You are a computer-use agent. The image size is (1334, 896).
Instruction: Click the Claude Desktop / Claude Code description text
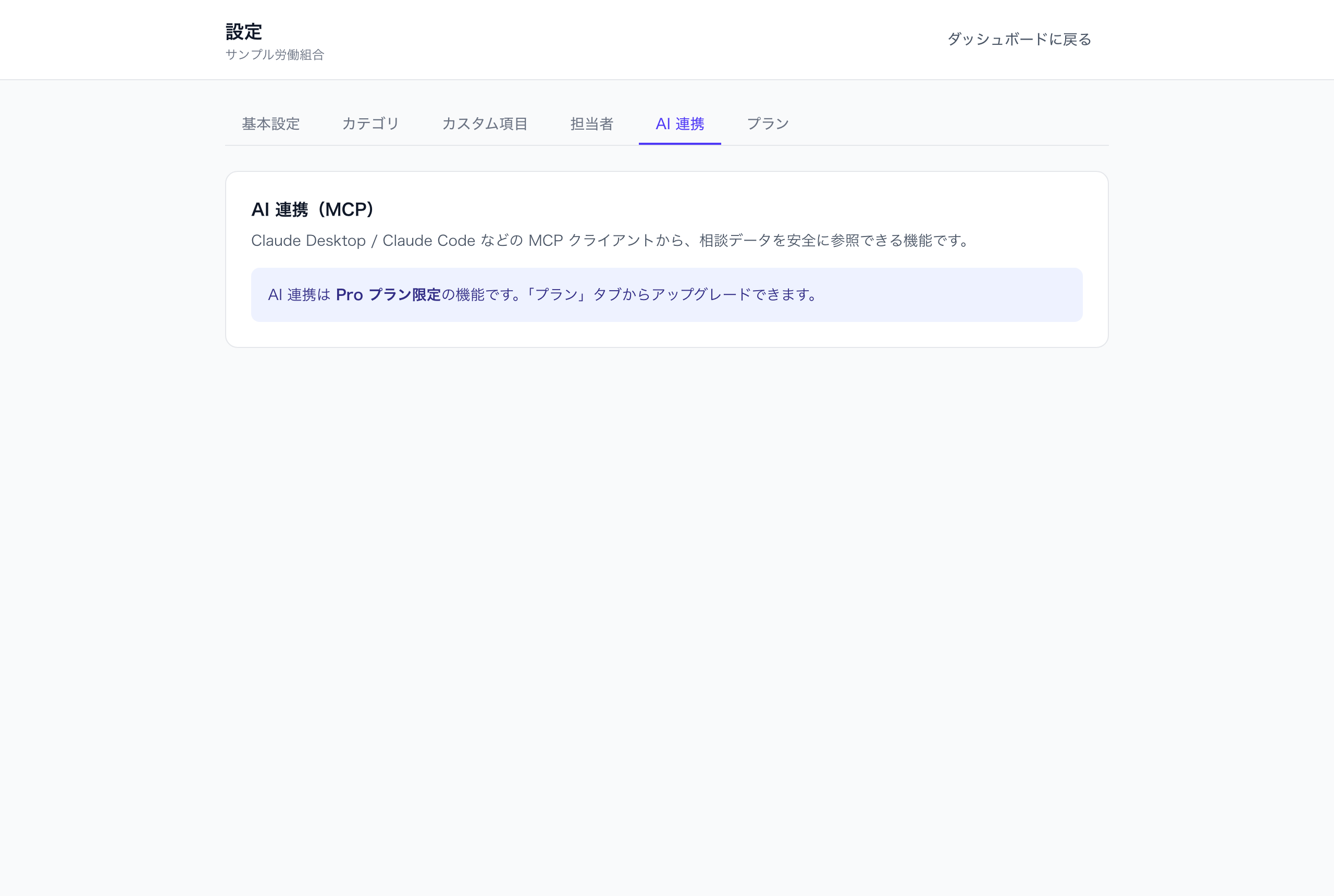610,241
